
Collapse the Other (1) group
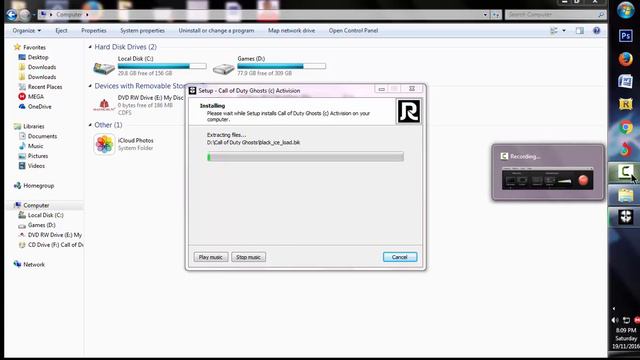[x=90, y=125]
